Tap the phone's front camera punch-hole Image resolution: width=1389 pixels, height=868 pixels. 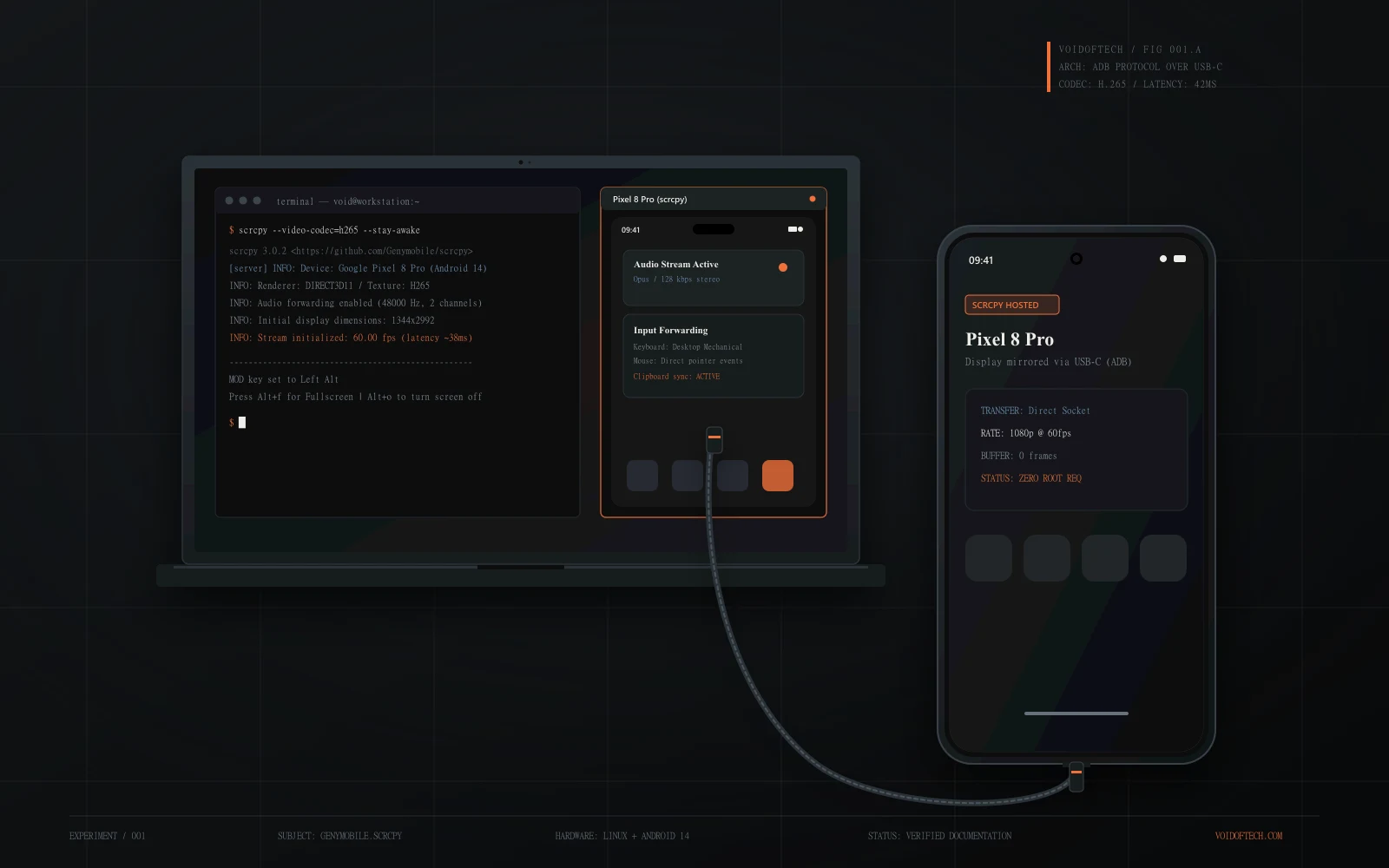[x=1076, y=259]
